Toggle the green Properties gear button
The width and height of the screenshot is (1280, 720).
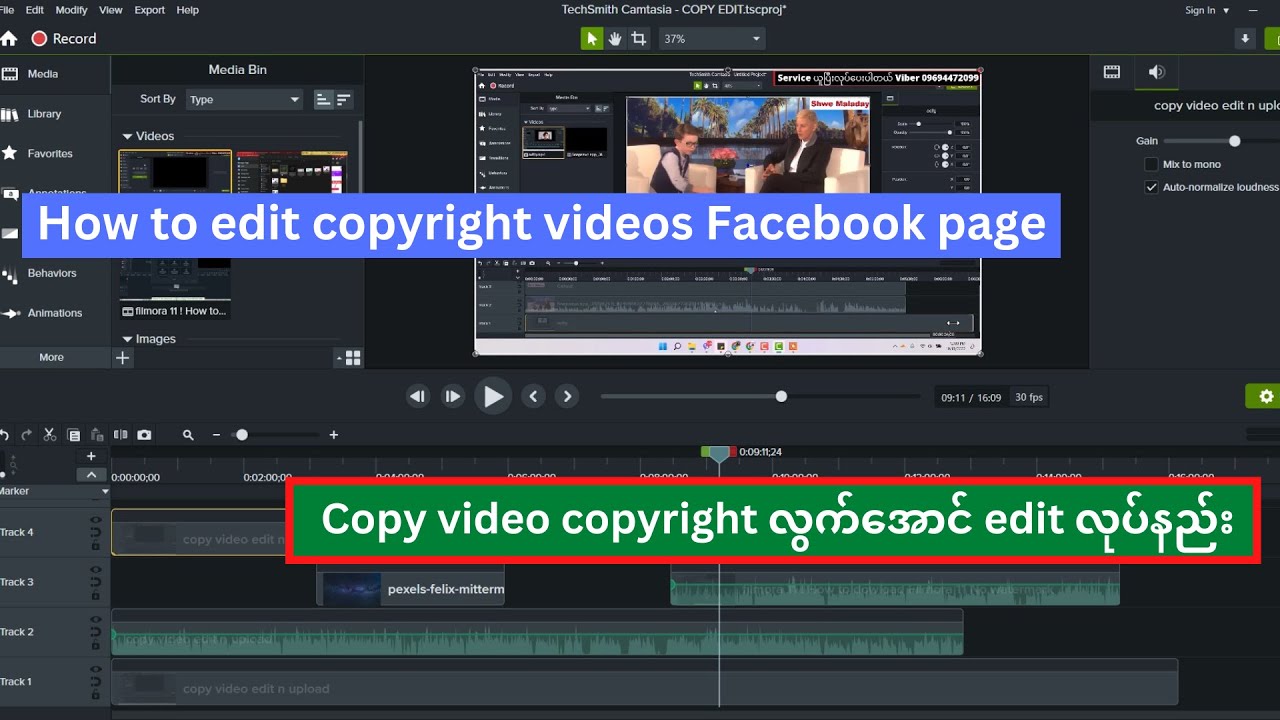pyautogui.click(x=1265, y=396)
